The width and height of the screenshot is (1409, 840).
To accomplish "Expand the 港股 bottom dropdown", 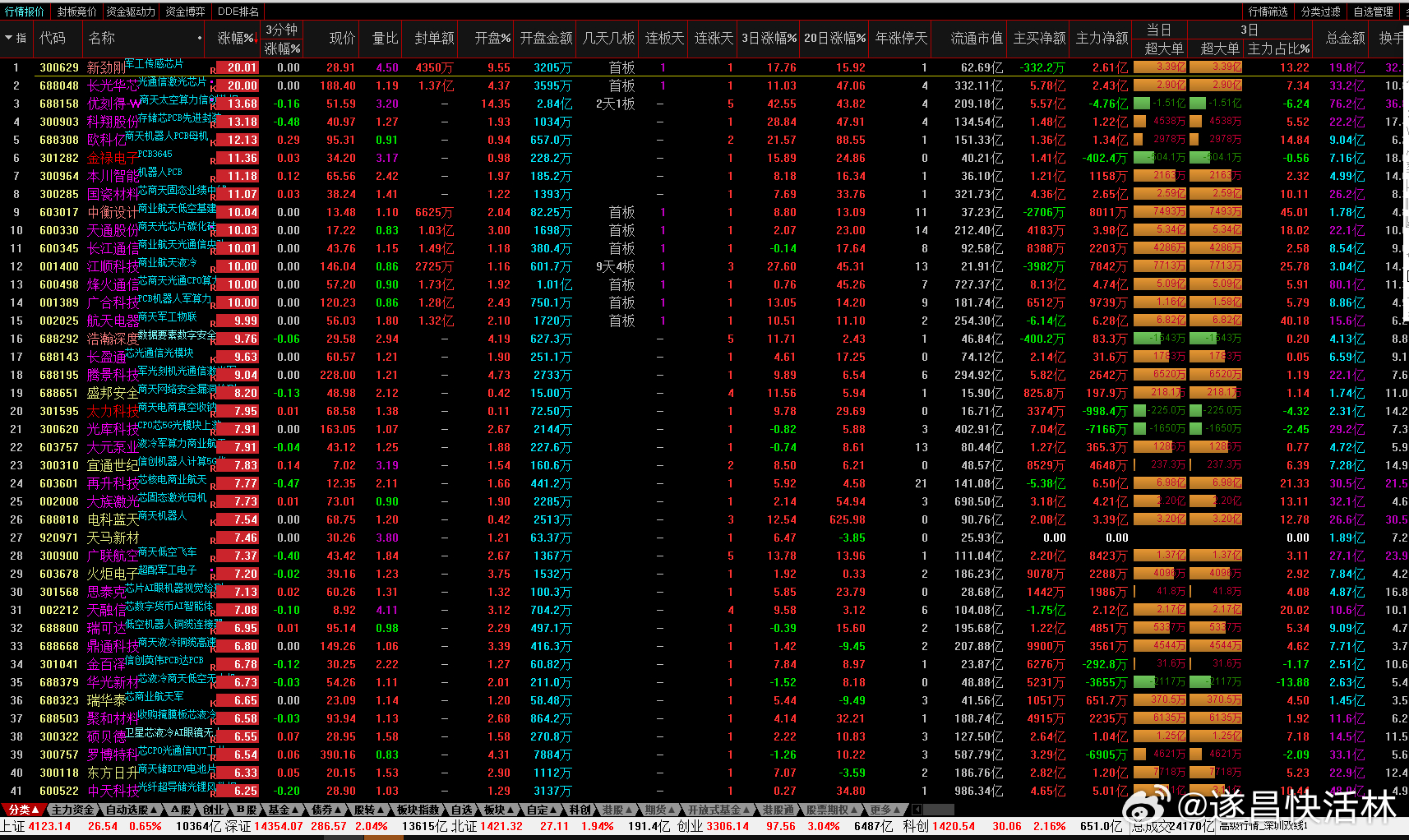I will click(617, 810).
